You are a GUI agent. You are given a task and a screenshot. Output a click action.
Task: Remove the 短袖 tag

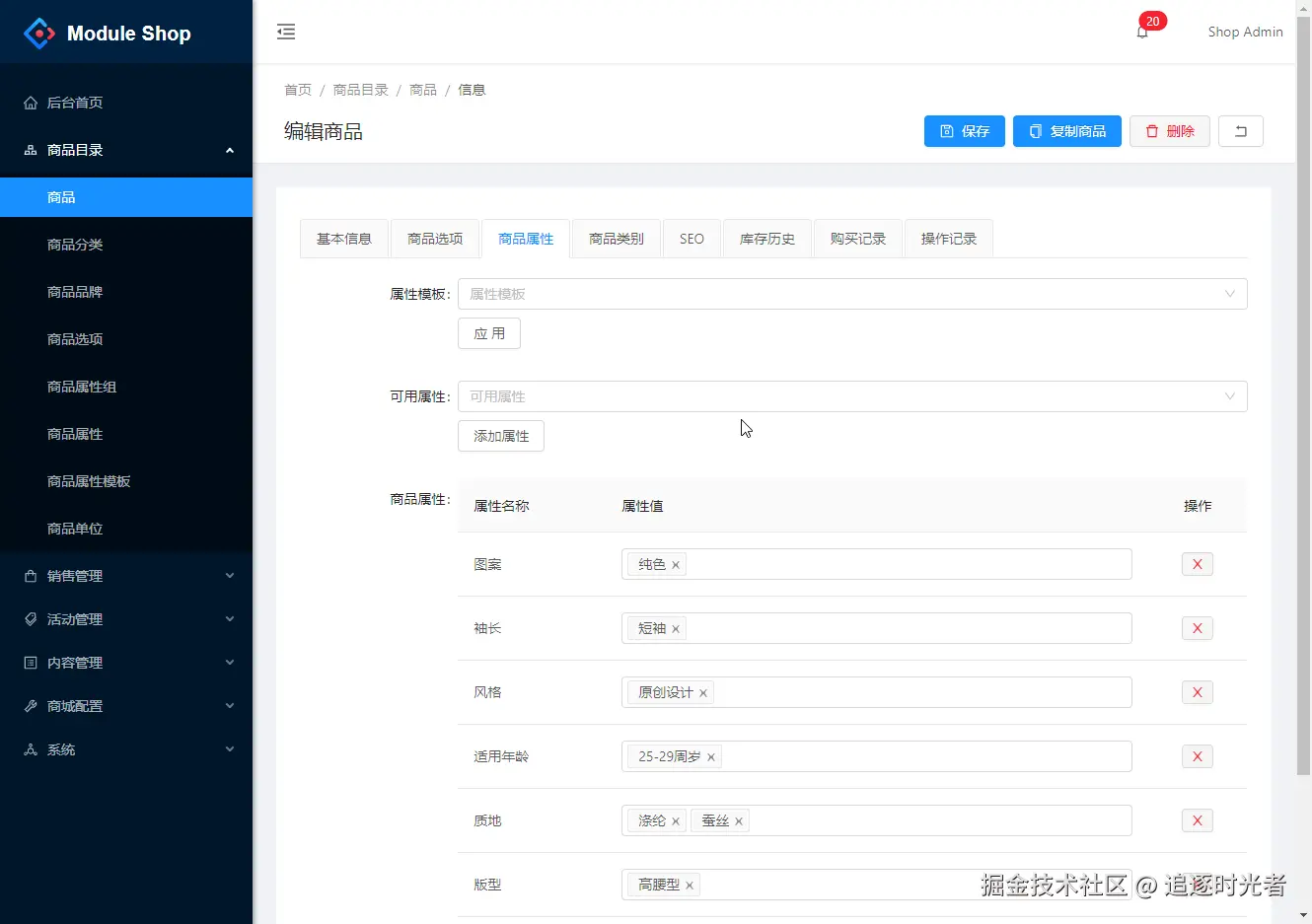676,629
